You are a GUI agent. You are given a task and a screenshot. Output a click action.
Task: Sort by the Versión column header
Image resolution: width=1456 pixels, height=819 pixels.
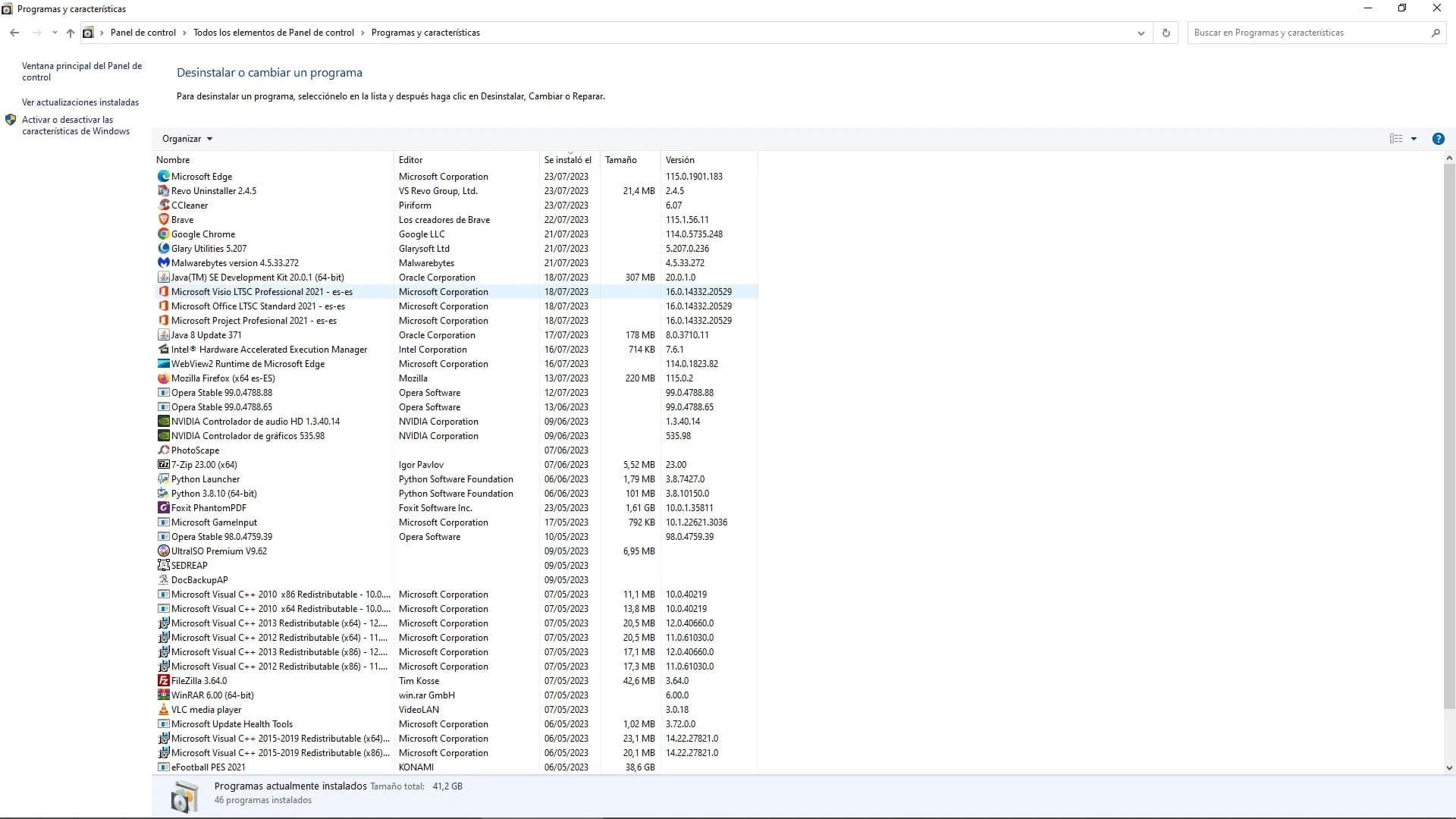pos(709,160)
